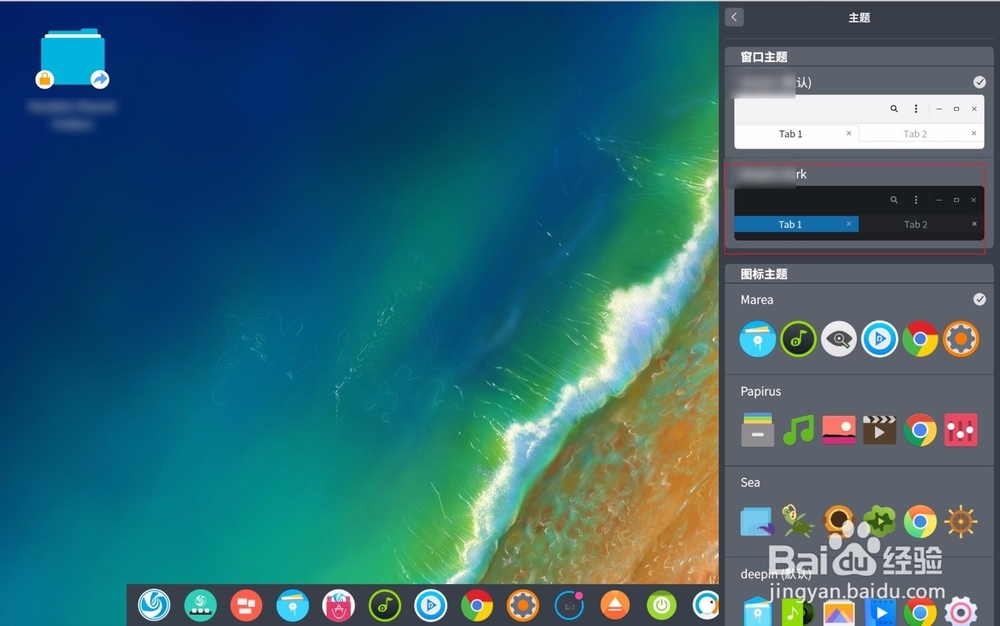Click the search icon in light theme preview
This screenshot has height=626, width=1000.
(x=894, y=109)
